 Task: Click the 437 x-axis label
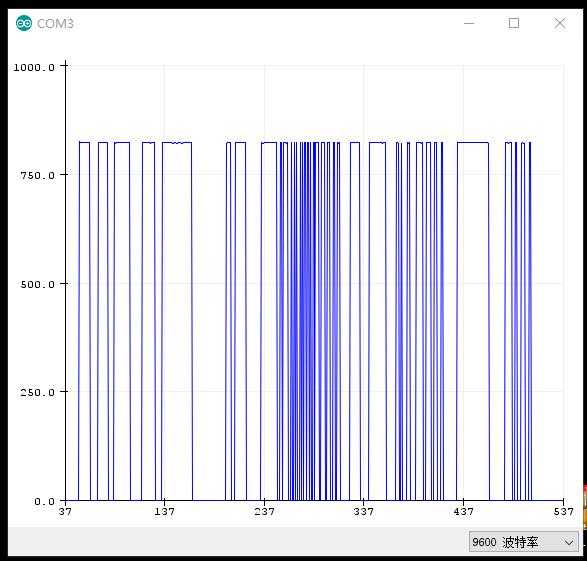(x=463, y=512)
